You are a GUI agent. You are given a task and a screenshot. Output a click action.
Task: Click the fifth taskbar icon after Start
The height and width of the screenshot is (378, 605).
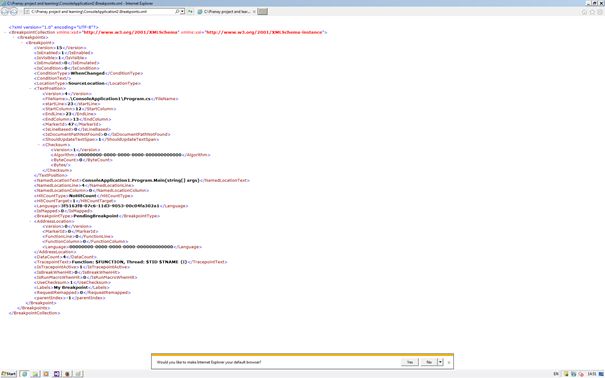[x=68, y=374]
